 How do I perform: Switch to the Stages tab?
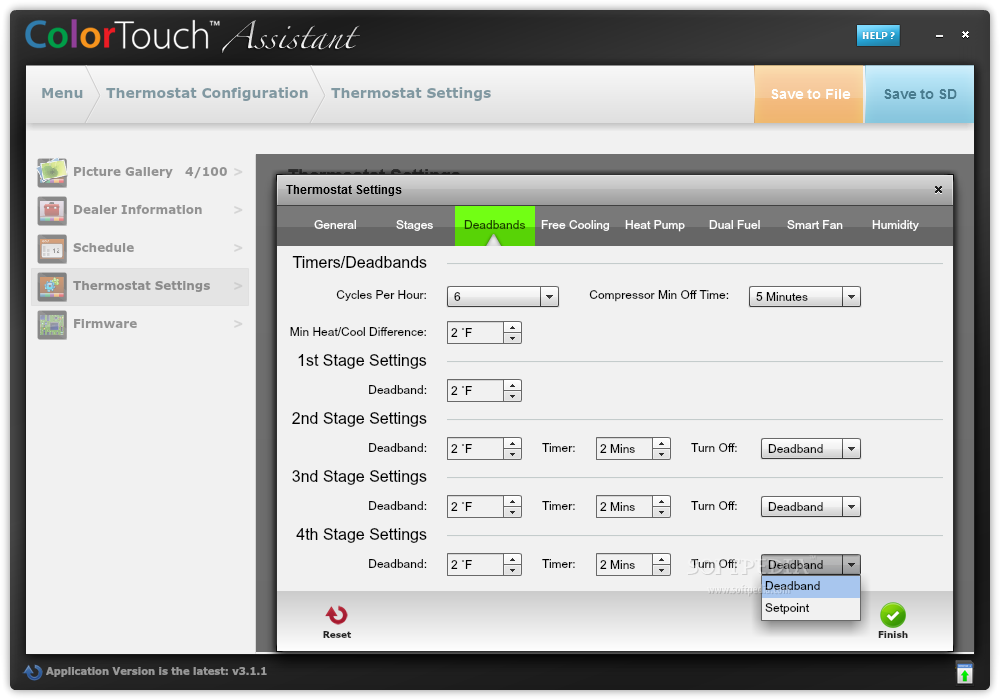414,225
